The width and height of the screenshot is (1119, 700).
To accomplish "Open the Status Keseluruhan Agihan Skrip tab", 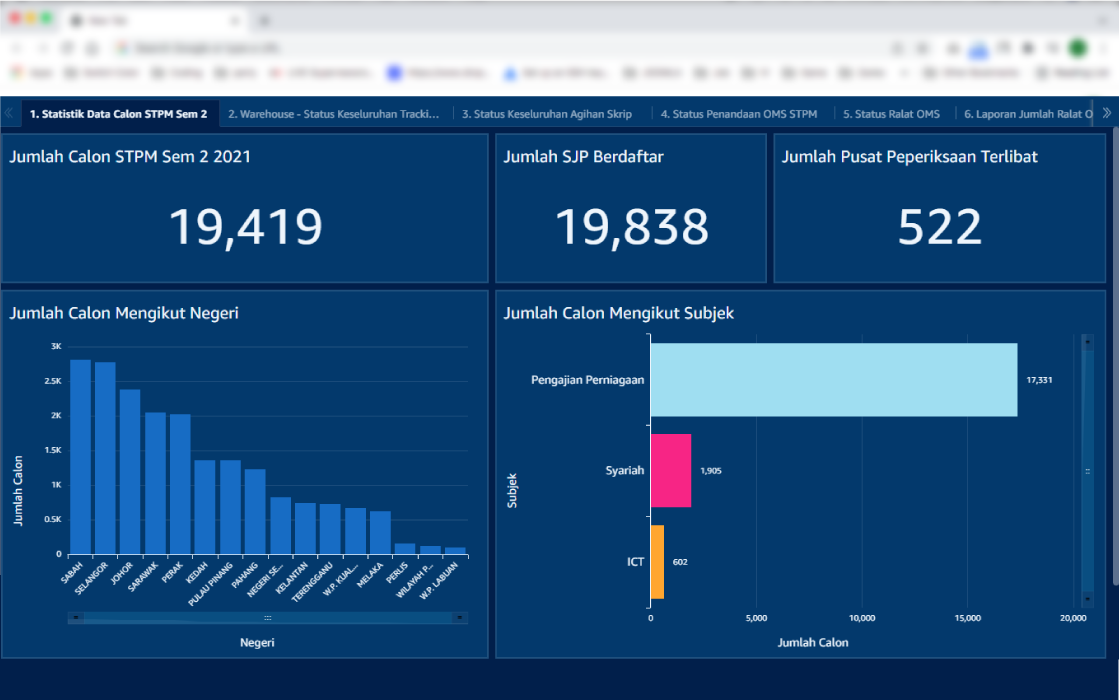I will pos(547,114).
